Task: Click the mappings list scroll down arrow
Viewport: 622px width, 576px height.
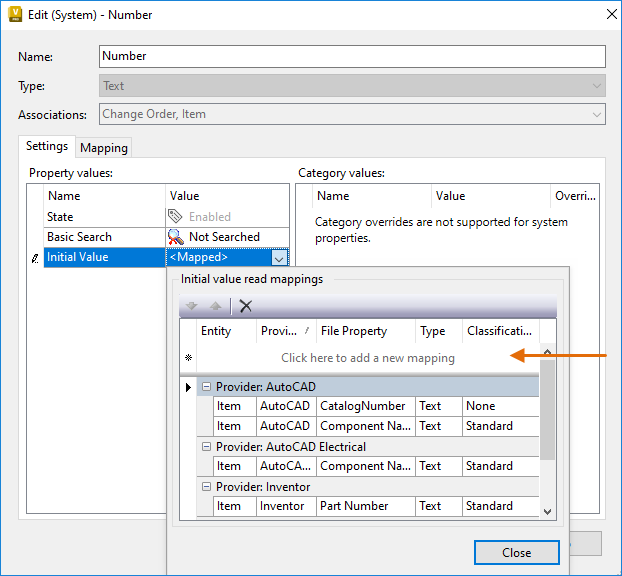Action: pos(547,512)
